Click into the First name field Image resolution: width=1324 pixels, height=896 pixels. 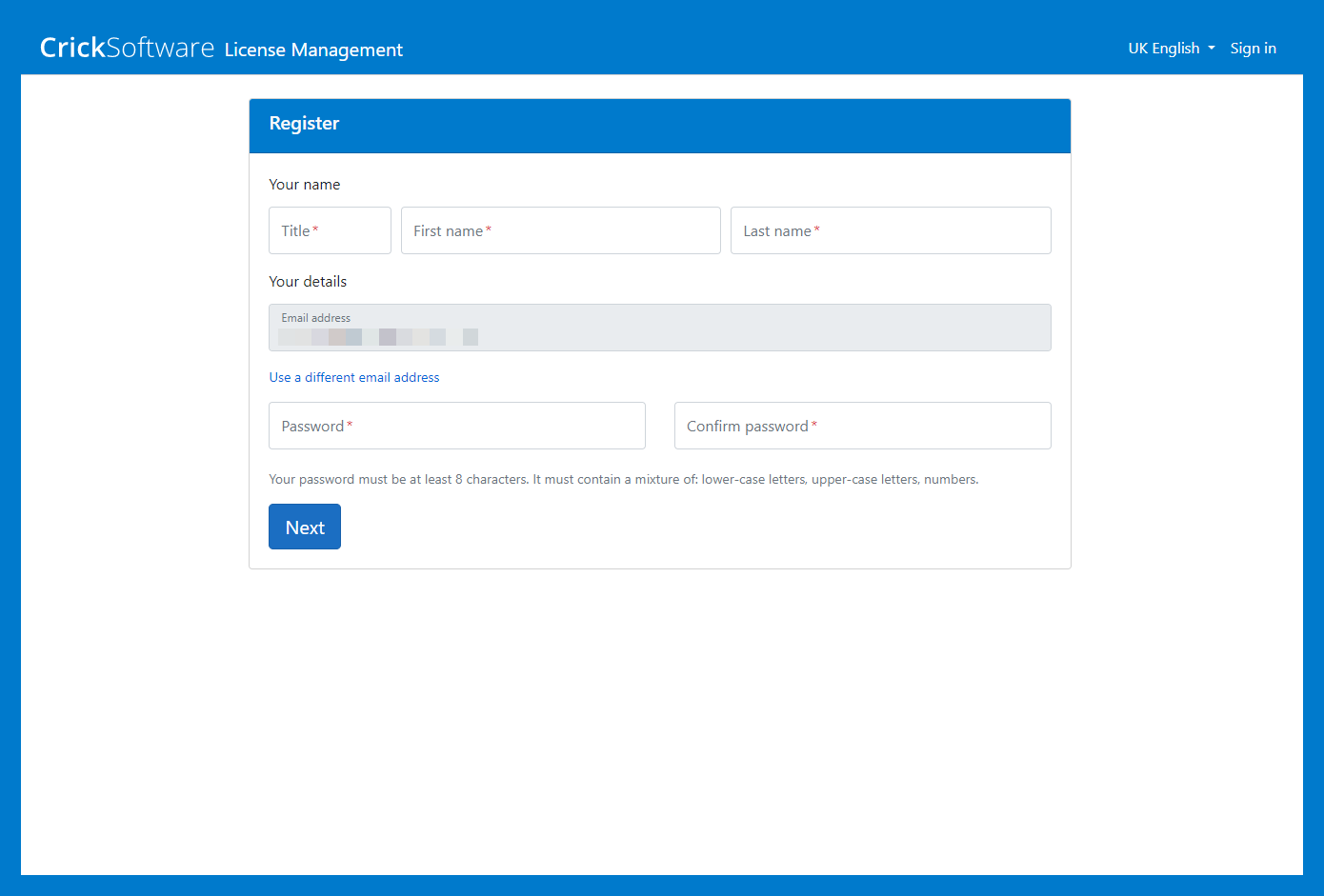[560, 230]
